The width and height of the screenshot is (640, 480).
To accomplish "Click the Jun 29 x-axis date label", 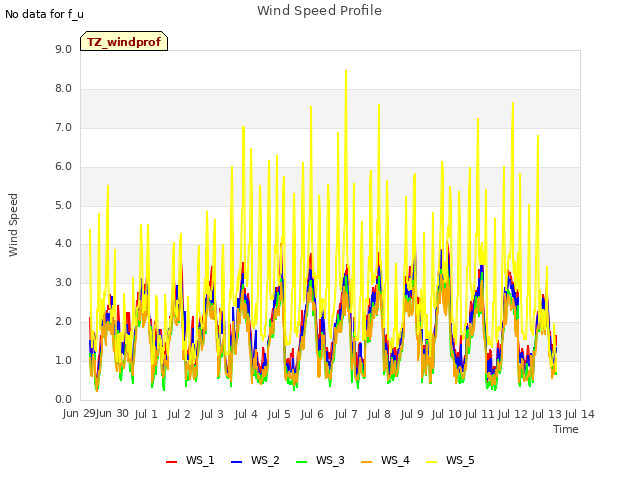I will pyautogui.click(x=79, y=414).
